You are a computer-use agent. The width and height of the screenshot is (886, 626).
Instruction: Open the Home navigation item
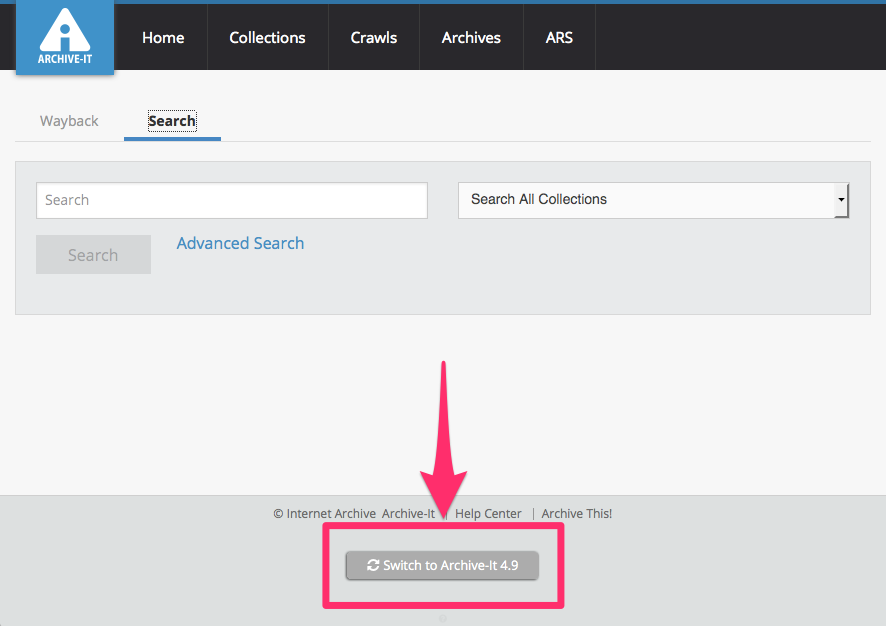[163, 38]
